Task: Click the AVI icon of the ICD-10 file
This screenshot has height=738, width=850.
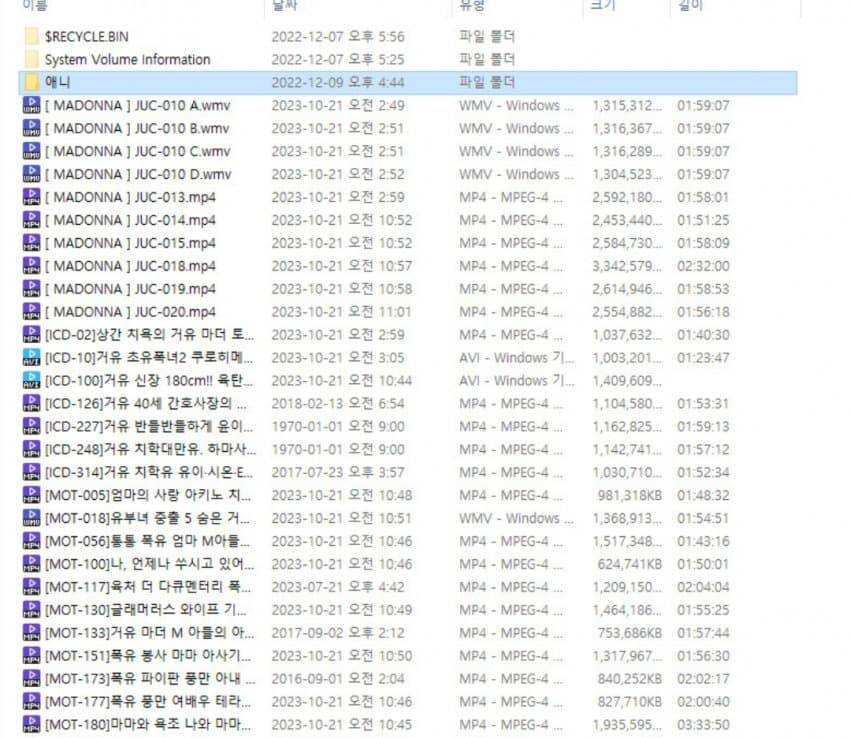Action: pyautogui.click(x=31, y=358)
